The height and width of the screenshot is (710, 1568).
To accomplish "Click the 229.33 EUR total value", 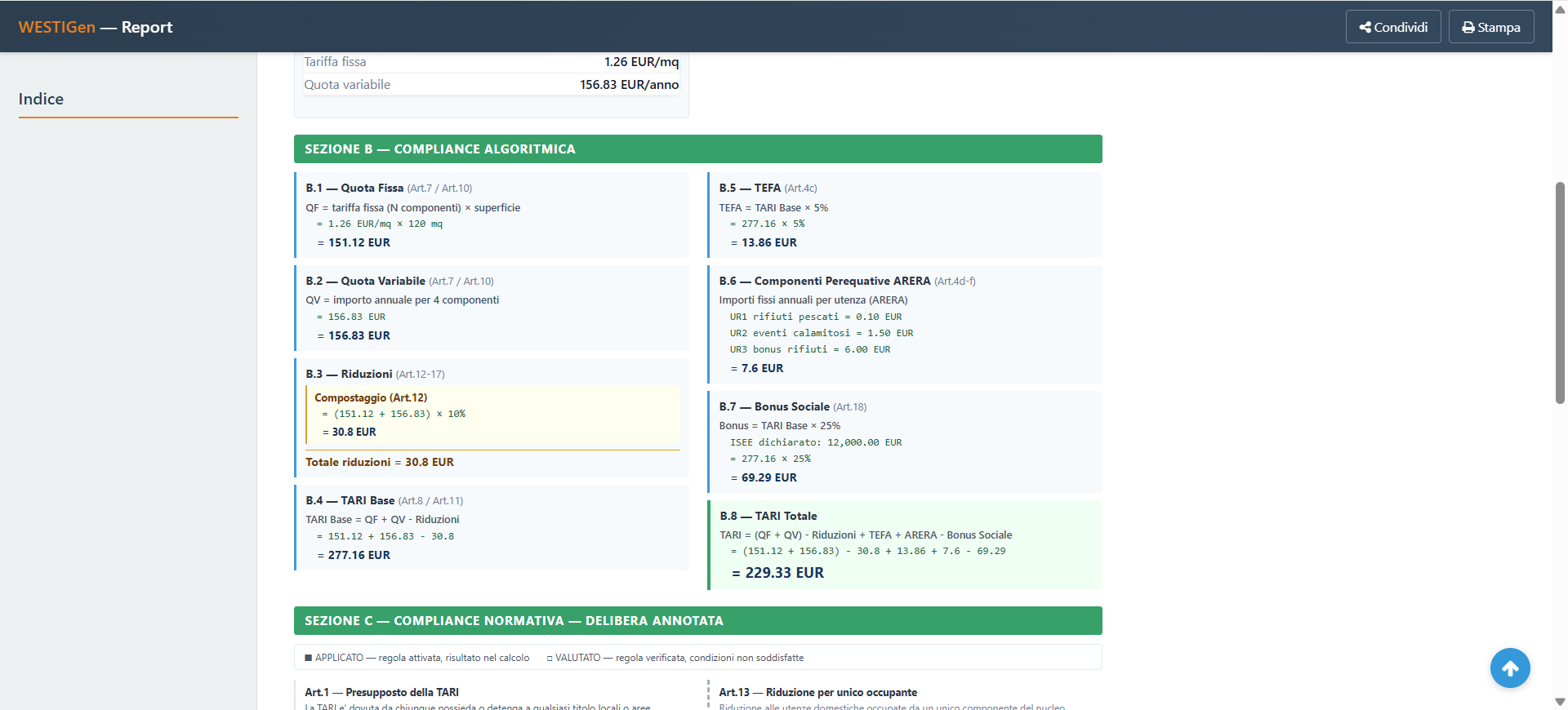I will [x=784, y=573].
